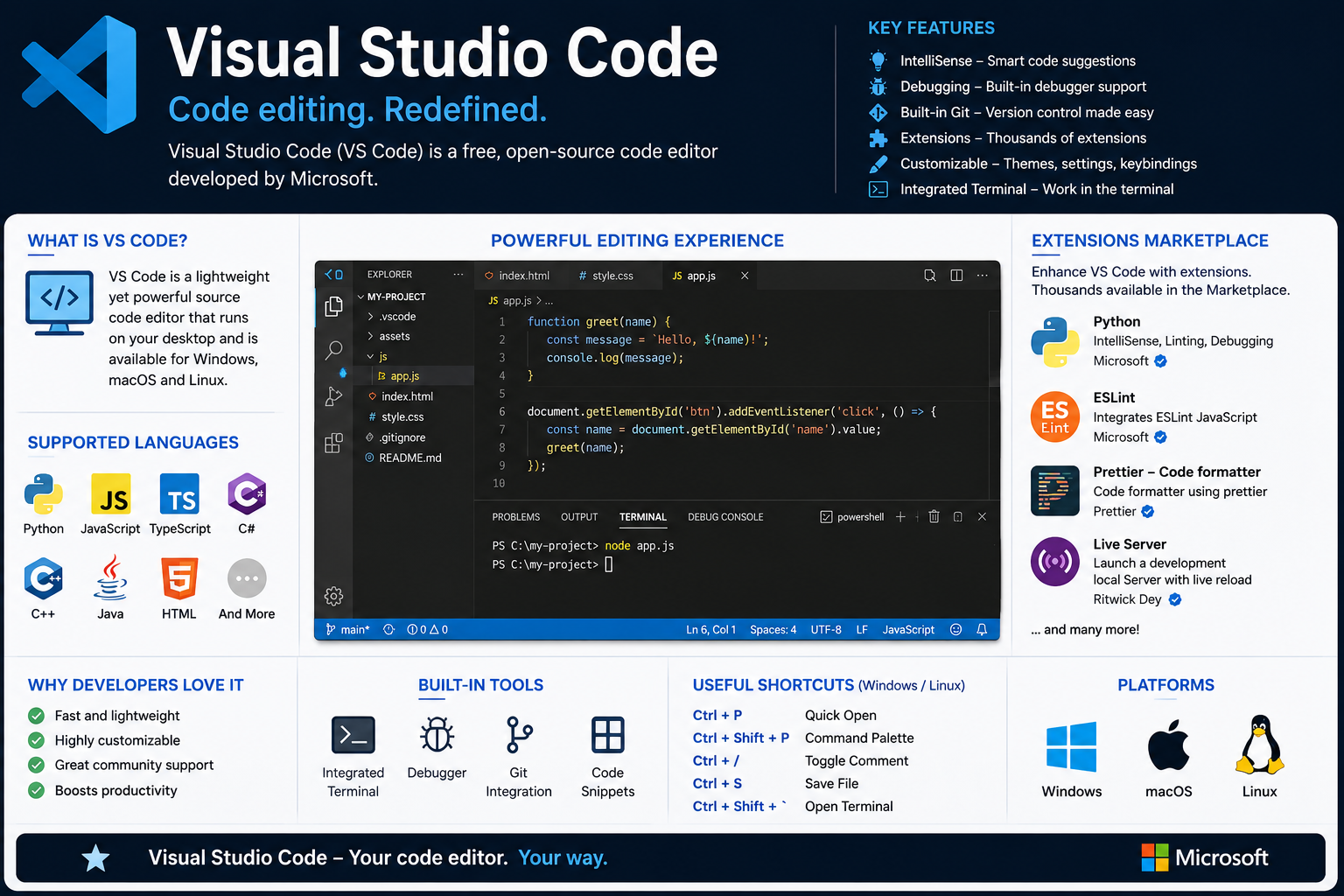Click the VS Code logo in editor corner
The image size is (1344, 896).
[333, 275]
